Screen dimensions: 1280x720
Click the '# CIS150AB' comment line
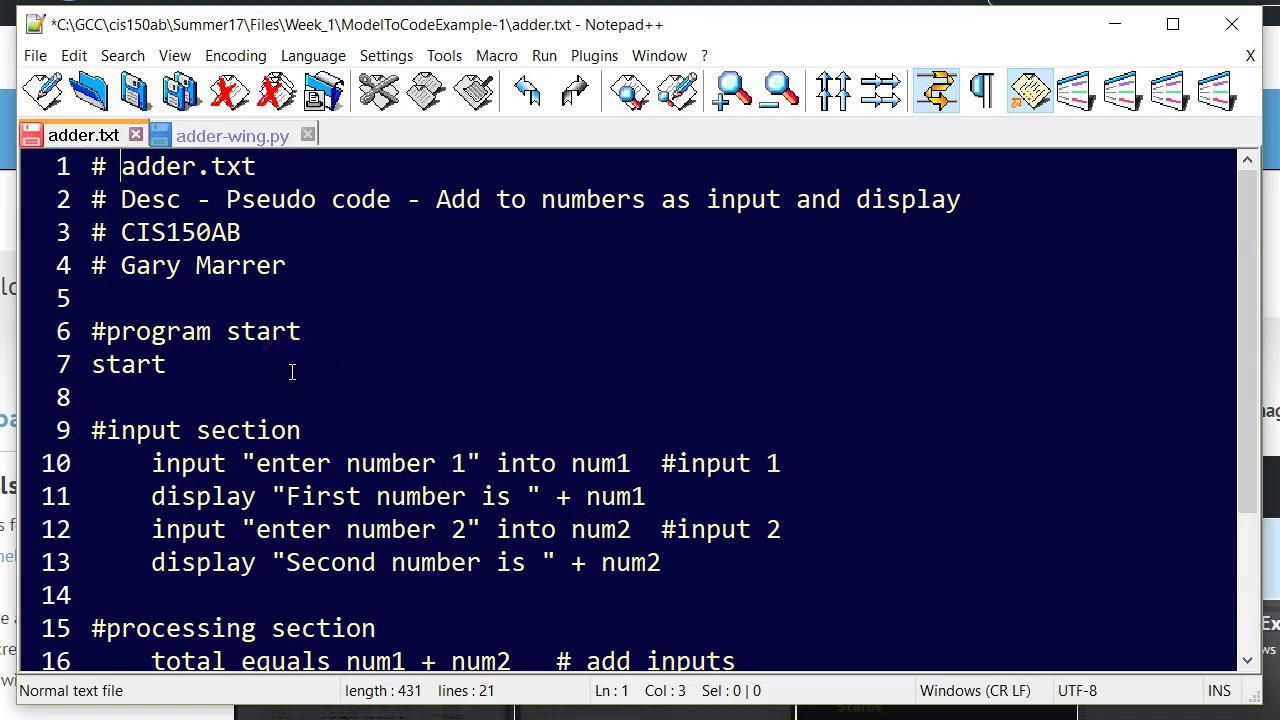tap(166, 232)
